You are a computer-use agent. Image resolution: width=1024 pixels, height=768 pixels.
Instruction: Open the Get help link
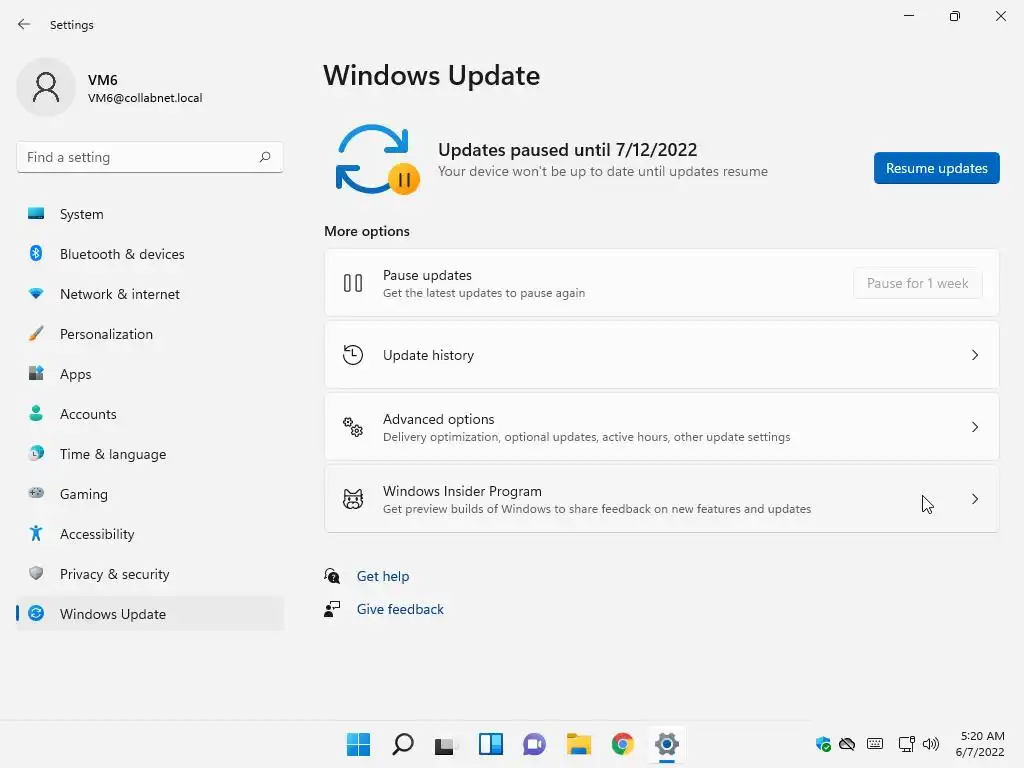click(x=383, y=576)
